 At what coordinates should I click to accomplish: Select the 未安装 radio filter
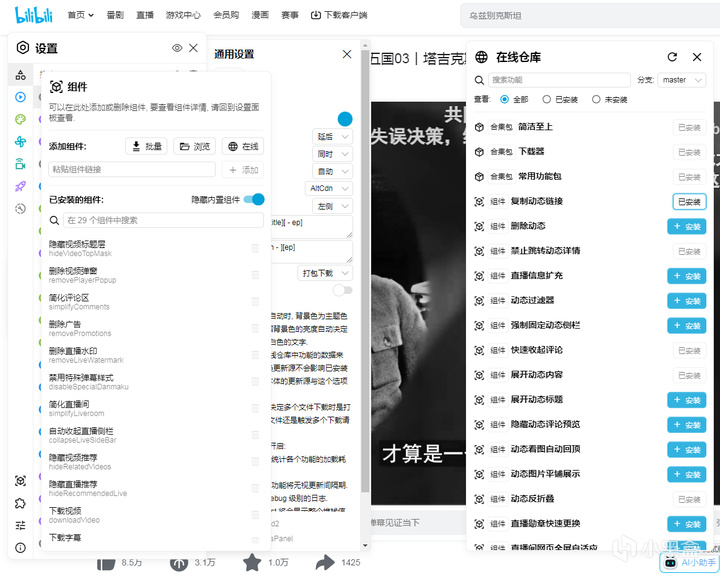pos(596,99)
